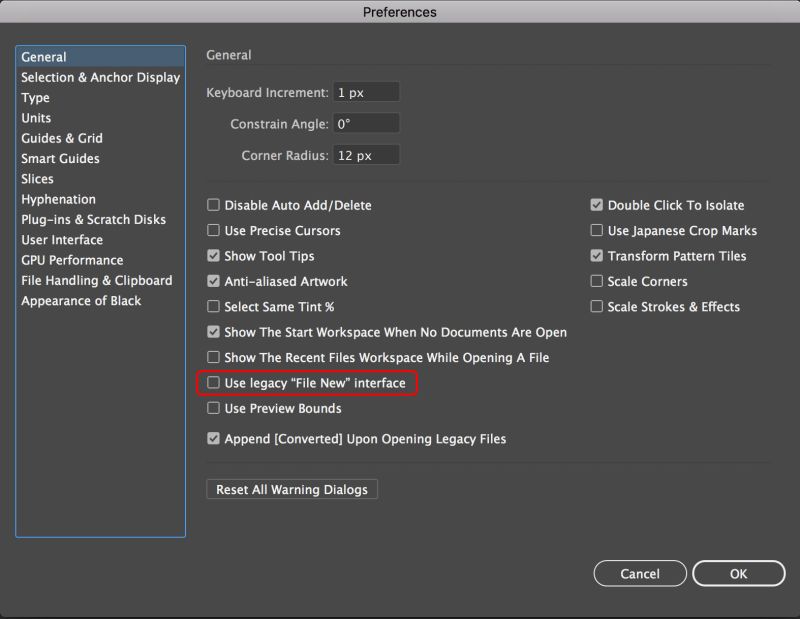The height and width of the screenshot is (619, 800).
Task: Uncheck Double Click To Isolate
Action: 595,205
